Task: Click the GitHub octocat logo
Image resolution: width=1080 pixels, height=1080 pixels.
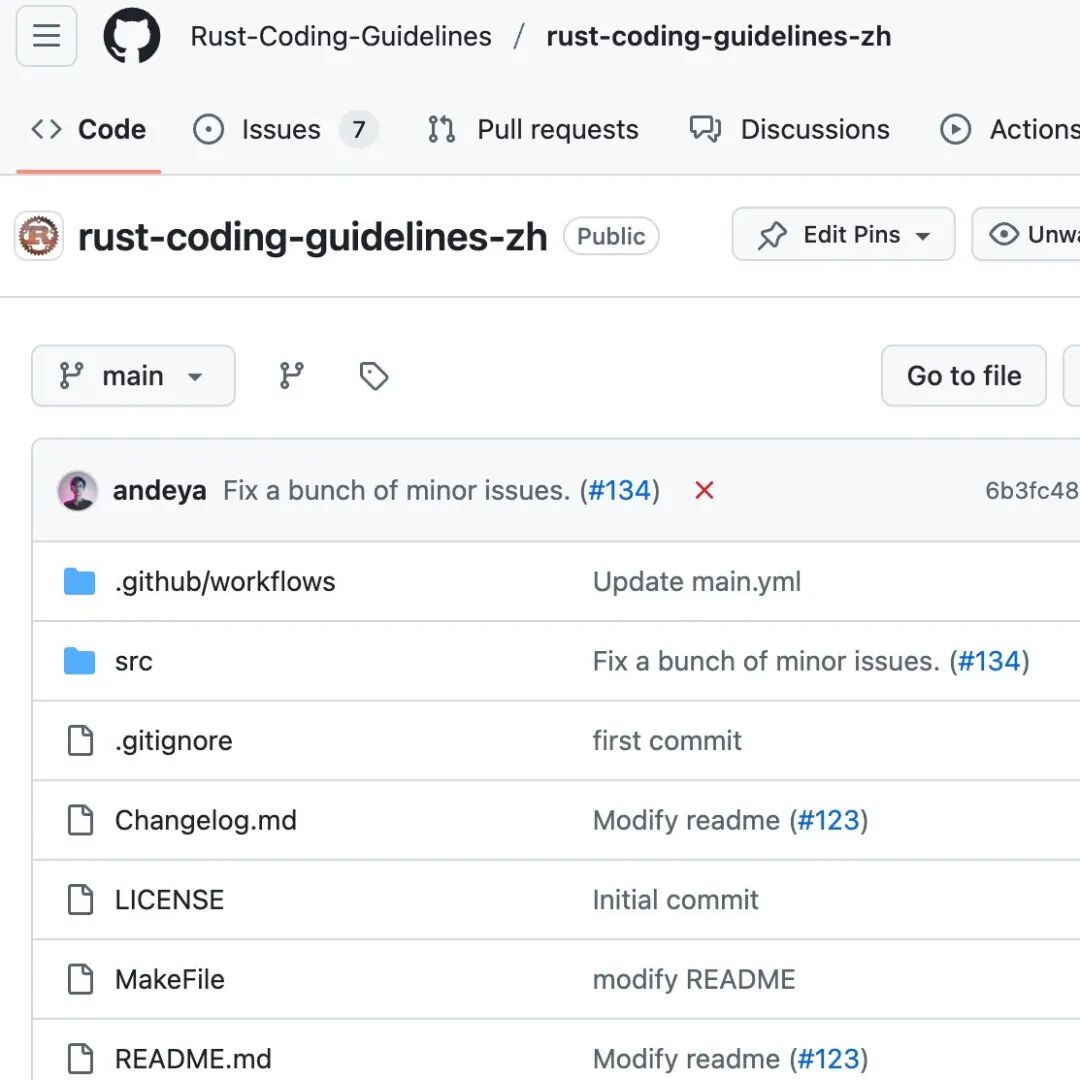Action: (x=132, y=36)
